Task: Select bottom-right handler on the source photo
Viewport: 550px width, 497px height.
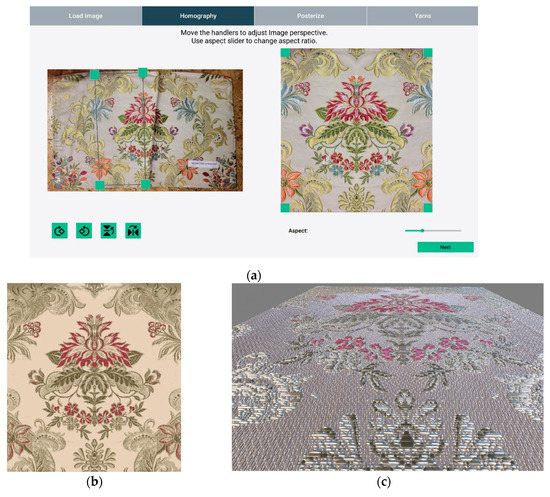Action: (146, 184)
